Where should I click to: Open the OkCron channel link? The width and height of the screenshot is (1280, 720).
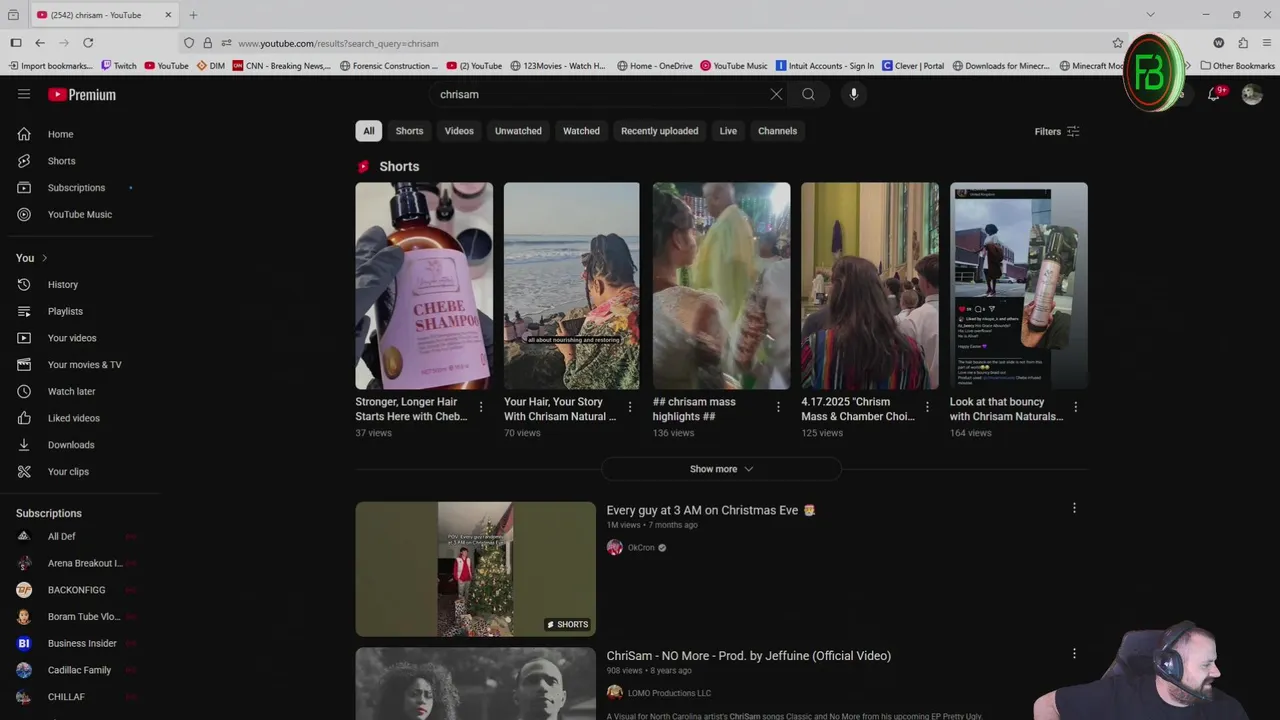tap(641, 548)
